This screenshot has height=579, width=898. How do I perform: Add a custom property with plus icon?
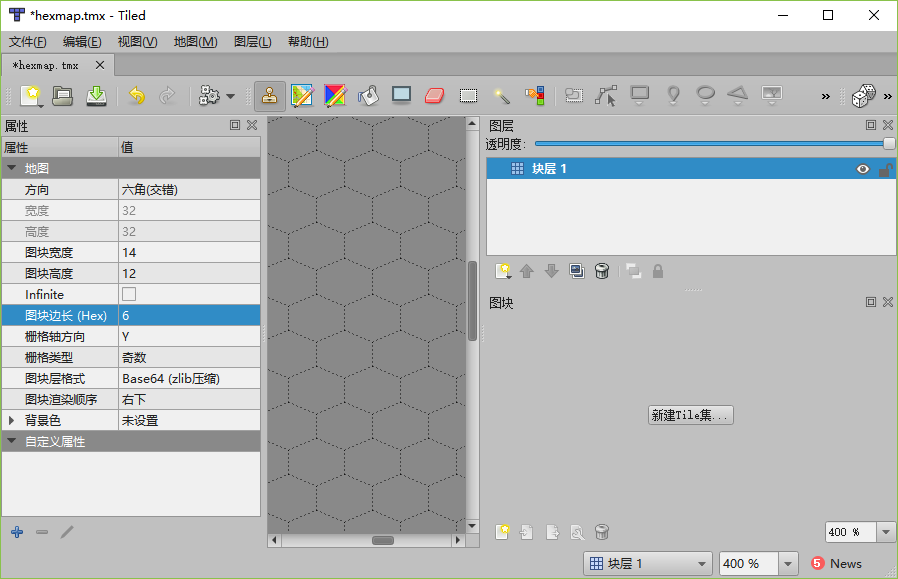[x=17, y=532]
